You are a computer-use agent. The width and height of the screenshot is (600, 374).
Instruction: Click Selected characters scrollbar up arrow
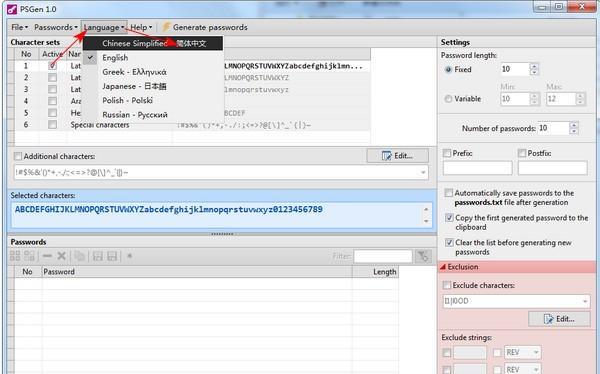click(426, 209)
